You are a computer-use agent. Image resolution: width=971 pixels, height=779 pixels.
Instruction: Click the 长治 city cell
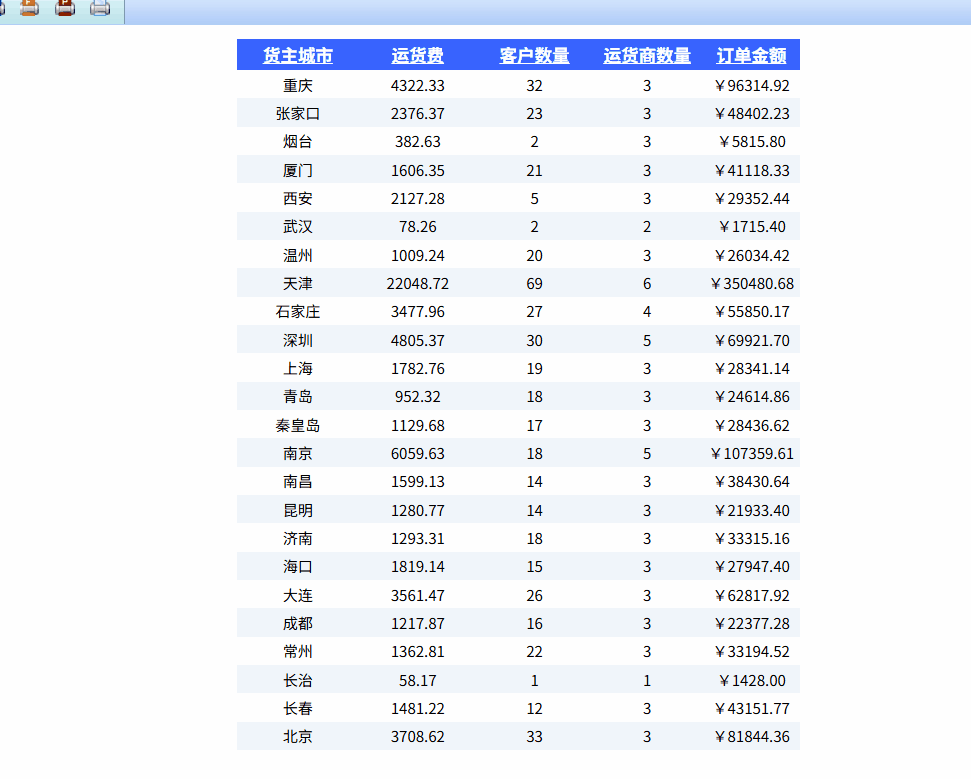click(x=298, y=681)
